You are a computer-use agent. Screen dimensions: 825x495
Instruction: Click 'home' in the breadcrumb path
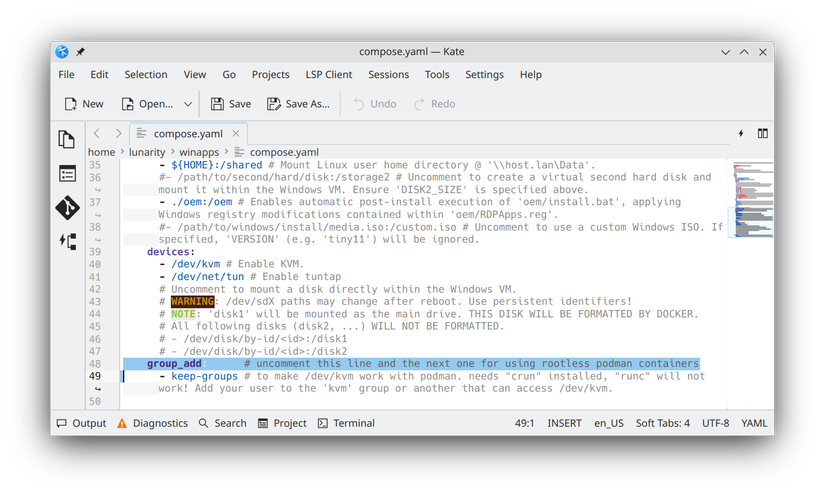(x=102, y=152)
